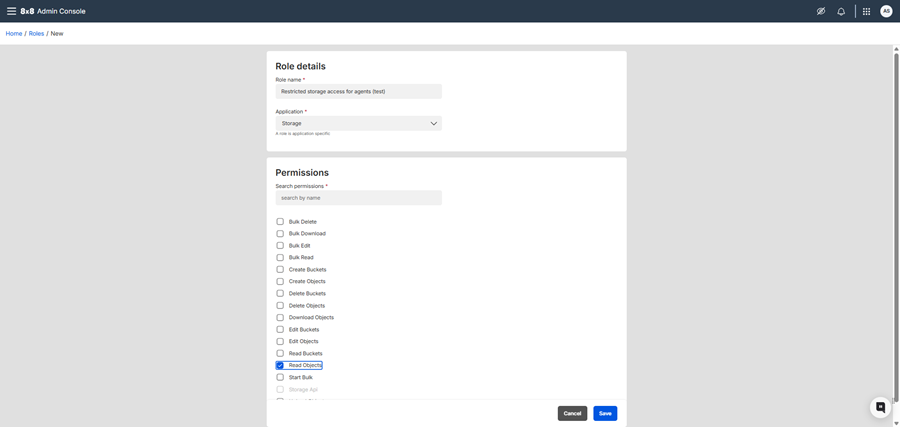Expand the Application dropdown
The image size is (900, 427).
click(358, 124)
